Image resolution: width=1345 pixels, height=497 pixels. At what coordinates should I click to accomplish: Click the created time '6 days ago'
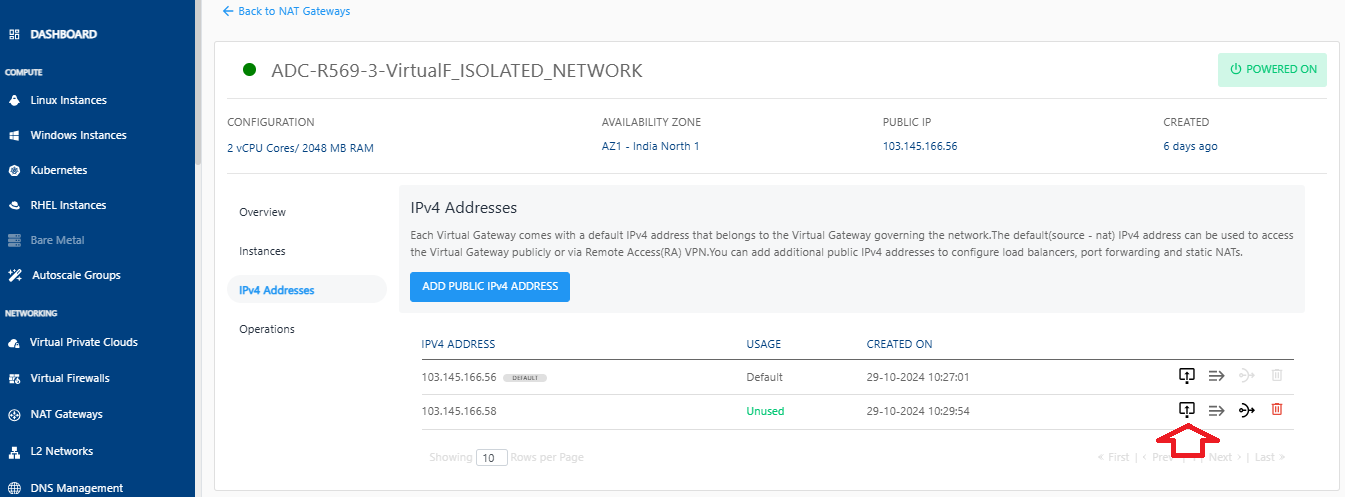[1190, 146]
